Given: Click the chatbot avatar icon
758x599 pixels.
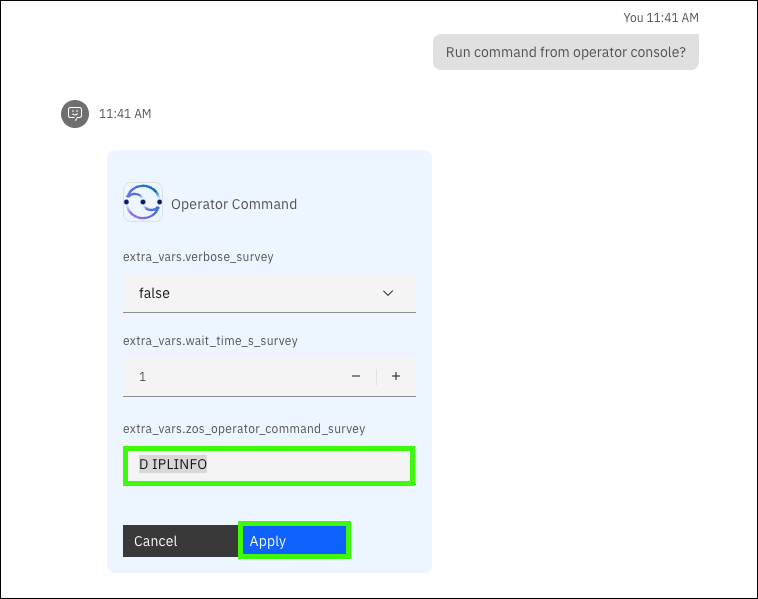Looking at the screenshot, I should coord(74,114).
